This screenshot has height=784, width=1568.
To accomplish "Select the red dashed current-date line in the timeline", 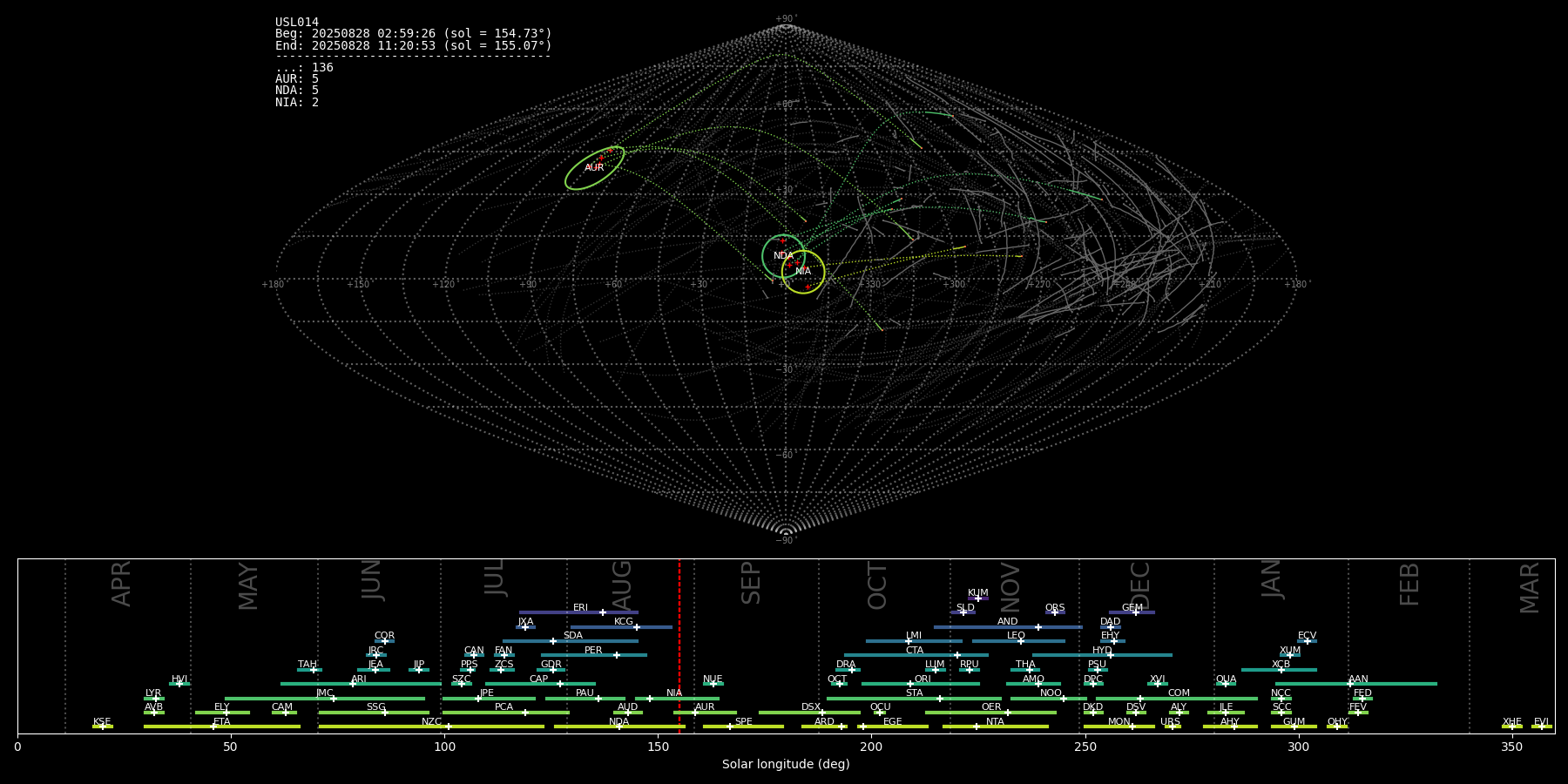I will click(679, 645).
